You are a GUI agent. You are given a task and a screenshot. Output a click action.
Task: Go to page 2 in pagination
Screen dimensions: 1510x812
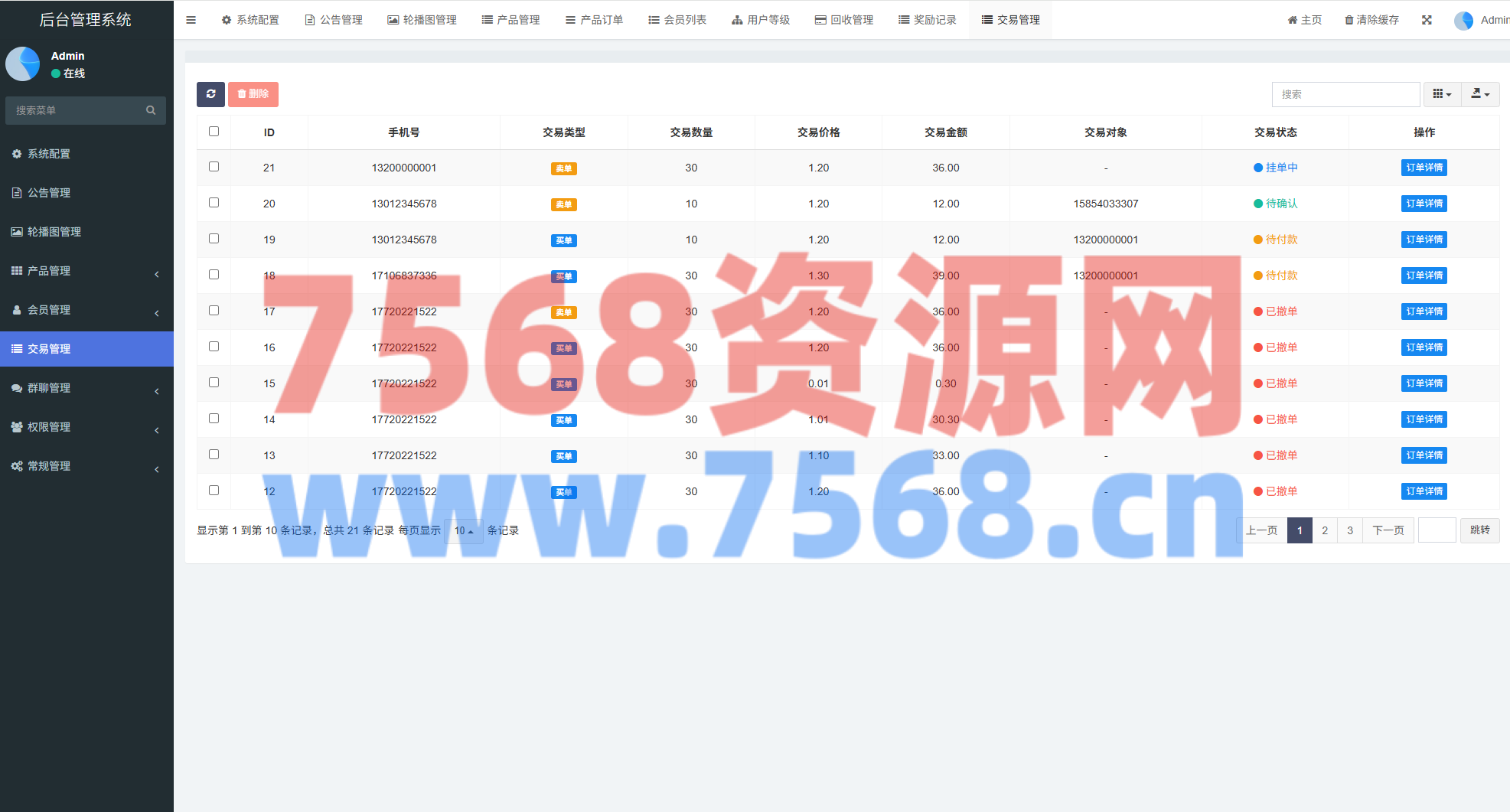(1325, 530)
